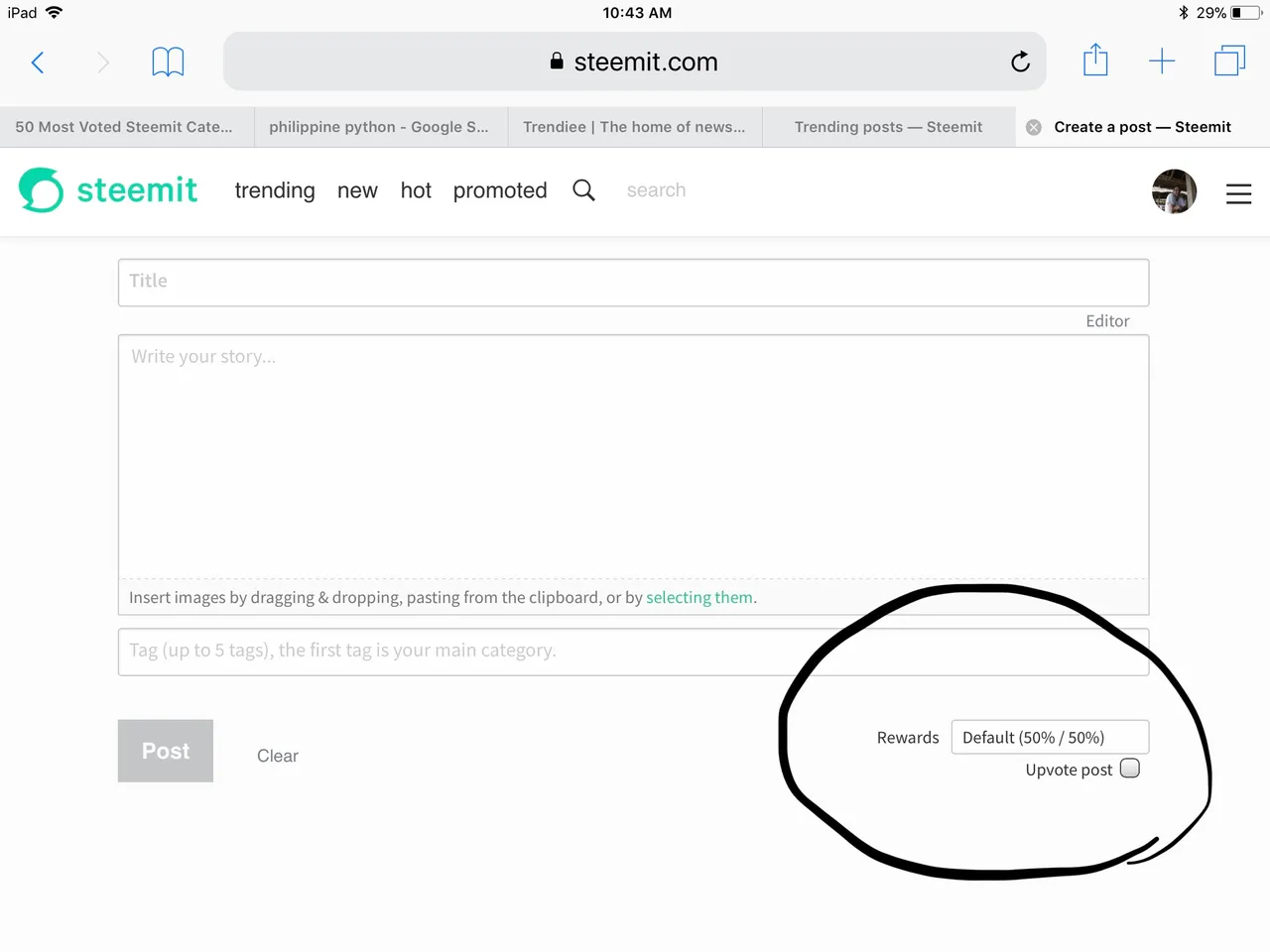
Task: Click the Clear button
Action: 278,756
